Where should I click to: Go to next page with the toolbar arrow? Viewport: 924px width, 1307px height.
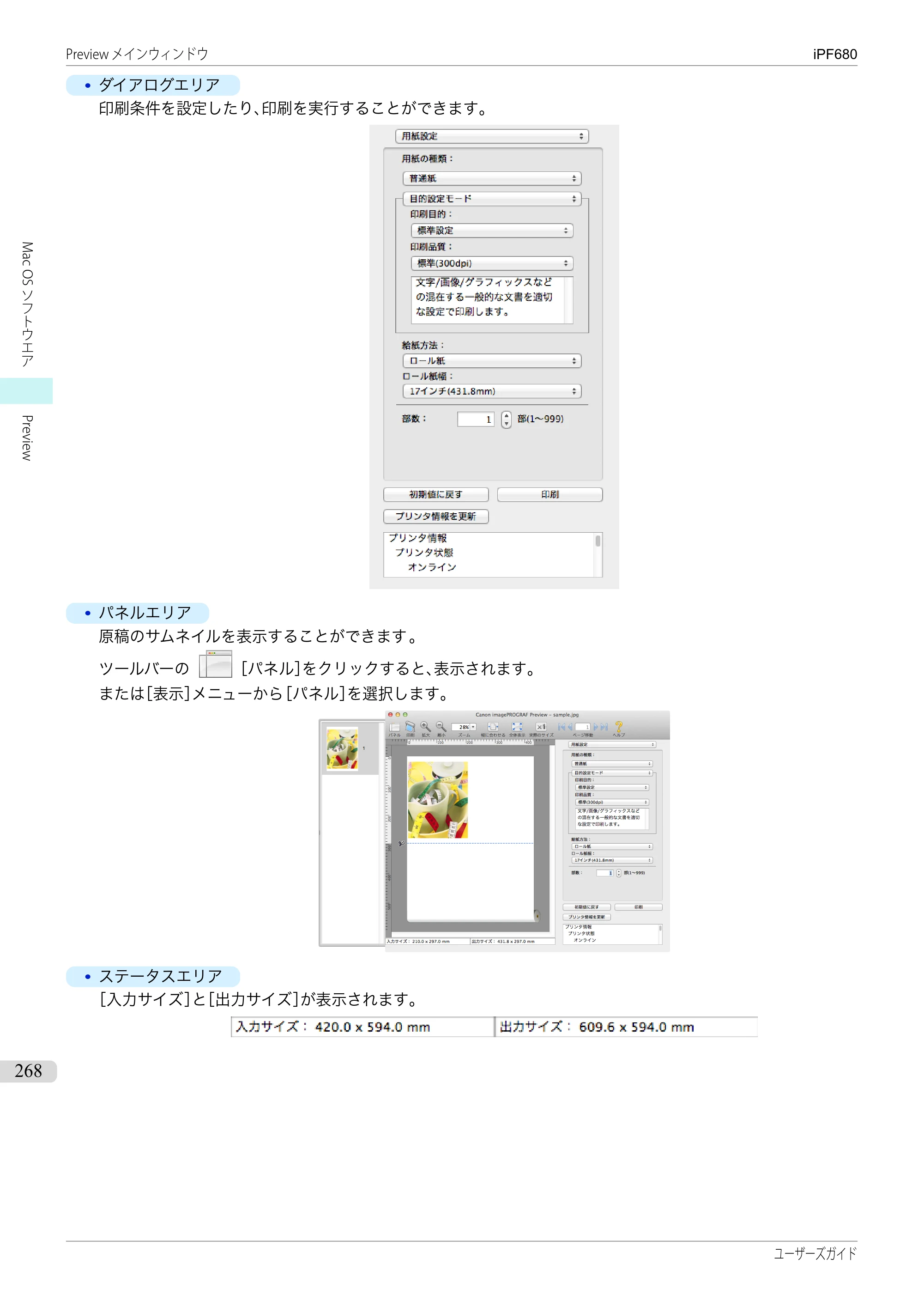click(x=596, y=727)
